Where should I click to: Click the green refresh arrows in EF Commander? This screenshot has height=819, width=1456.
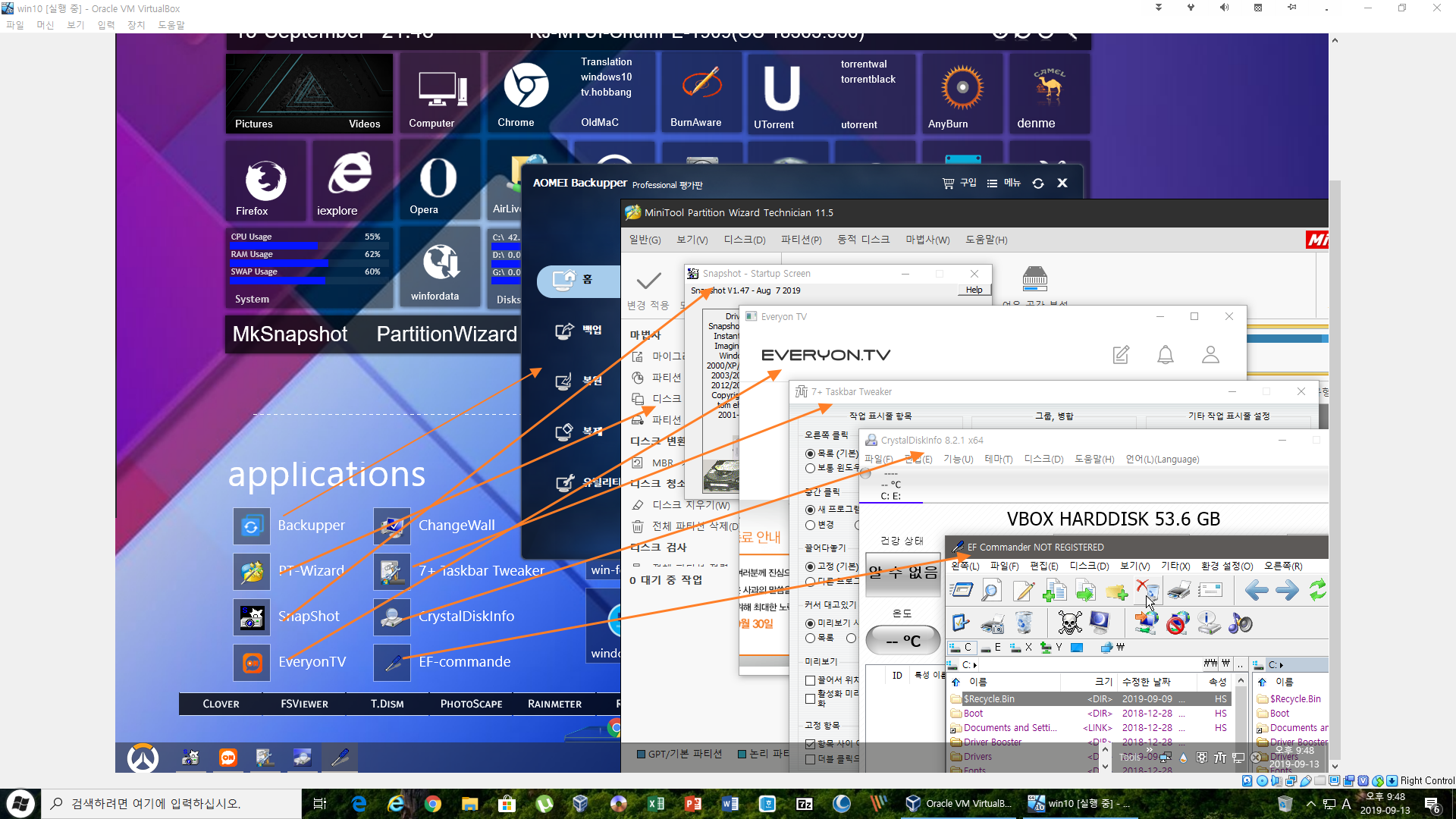coord(1318,590)
